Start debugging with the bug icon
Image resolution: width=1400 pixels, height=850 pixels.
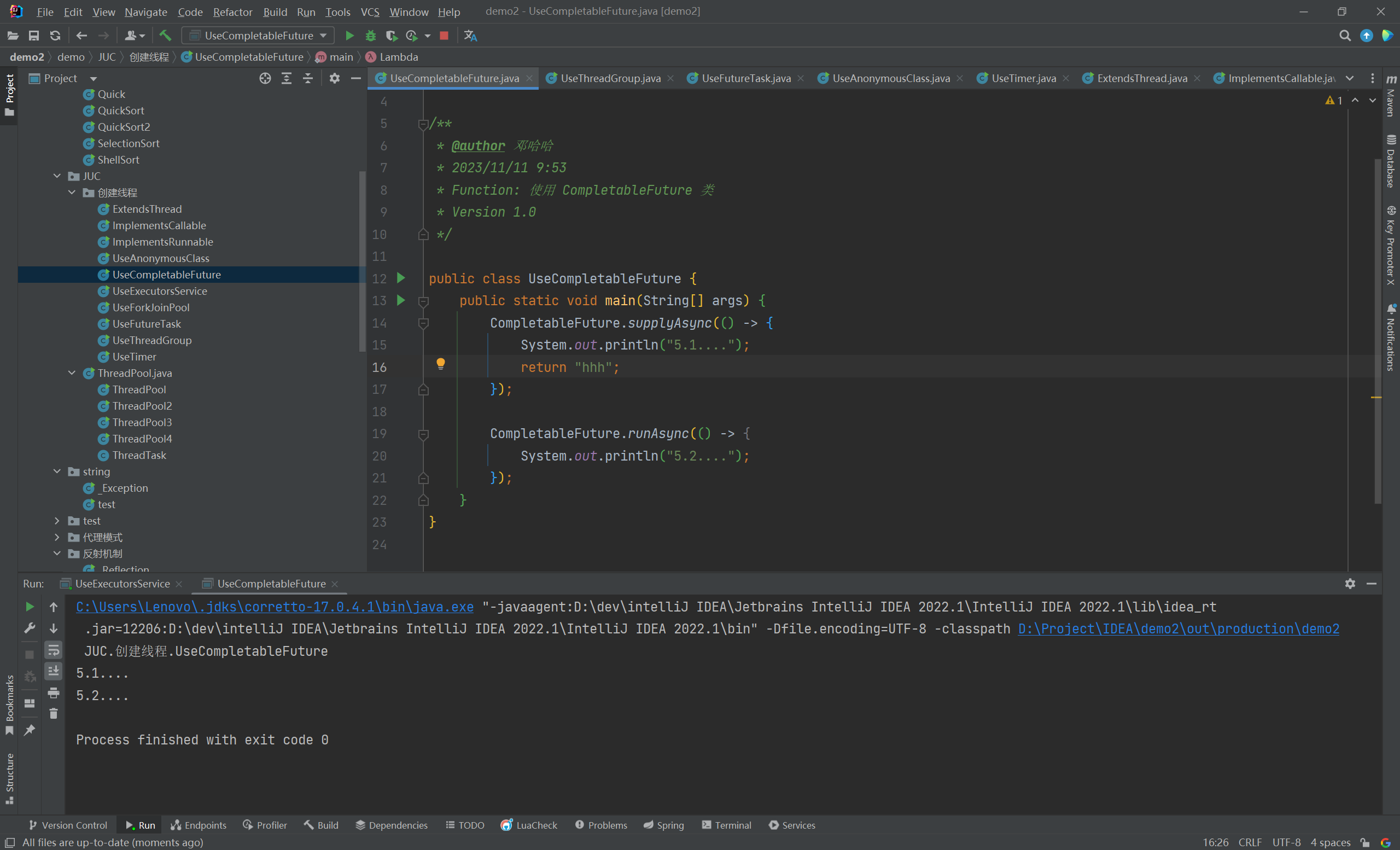[370, 36]
